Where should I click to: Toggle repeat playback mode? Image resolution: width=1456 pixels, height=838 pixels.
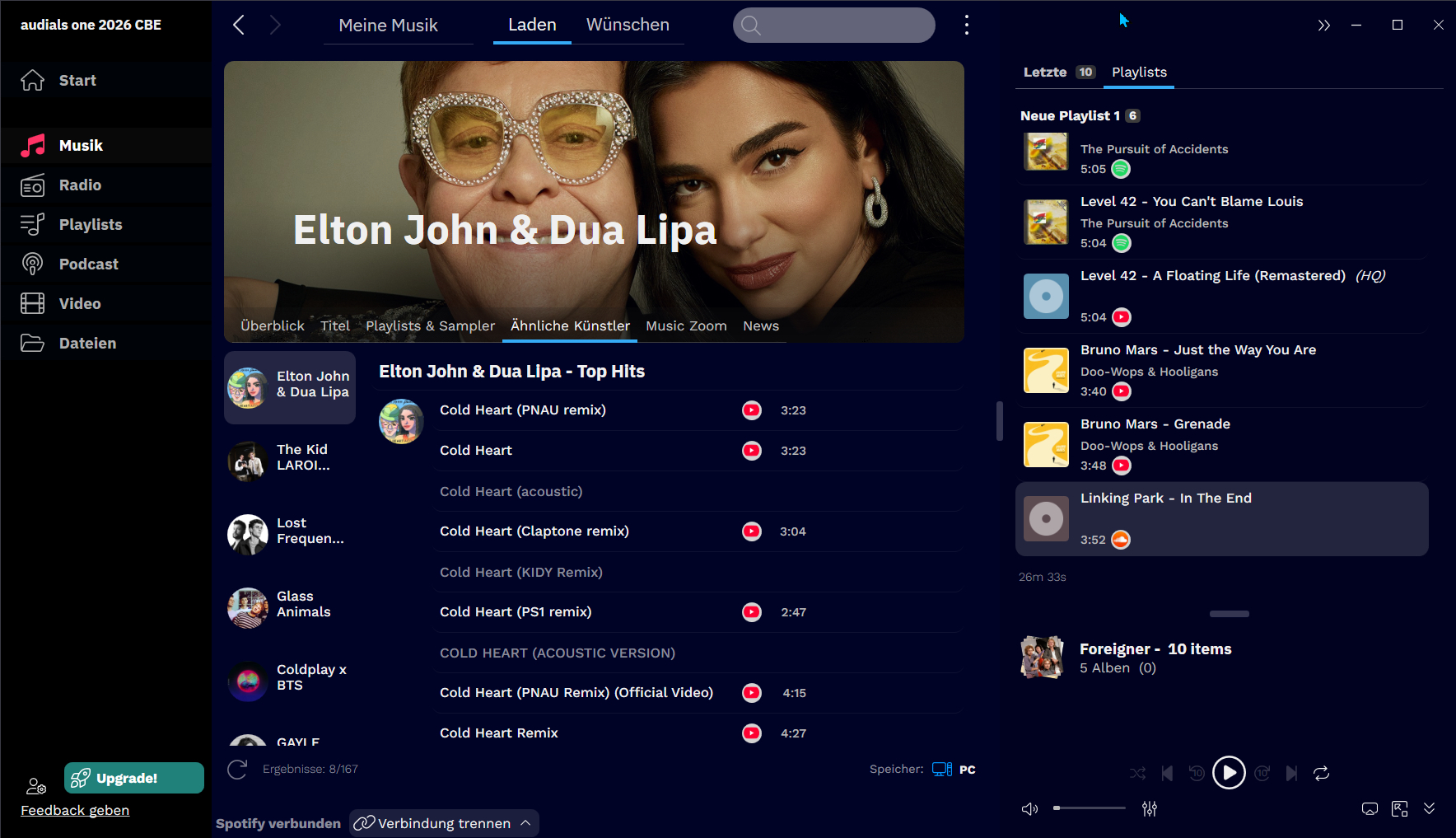(1321, 773)
